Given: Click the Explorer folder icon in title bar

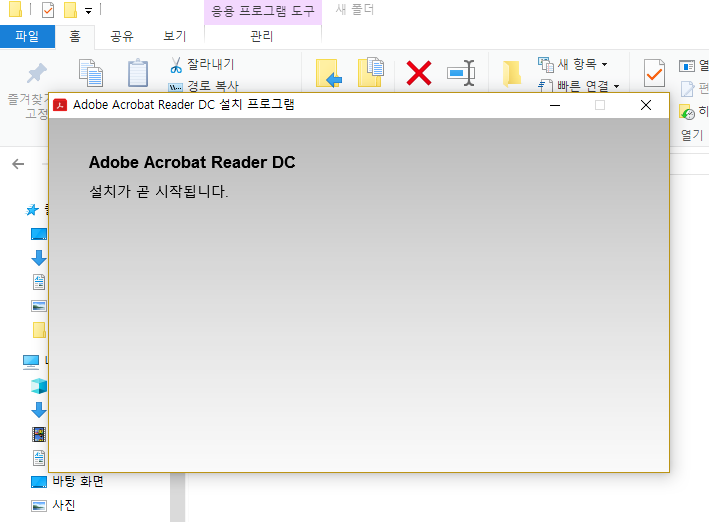Looking at the screenshot, I should tap(15, 9).
